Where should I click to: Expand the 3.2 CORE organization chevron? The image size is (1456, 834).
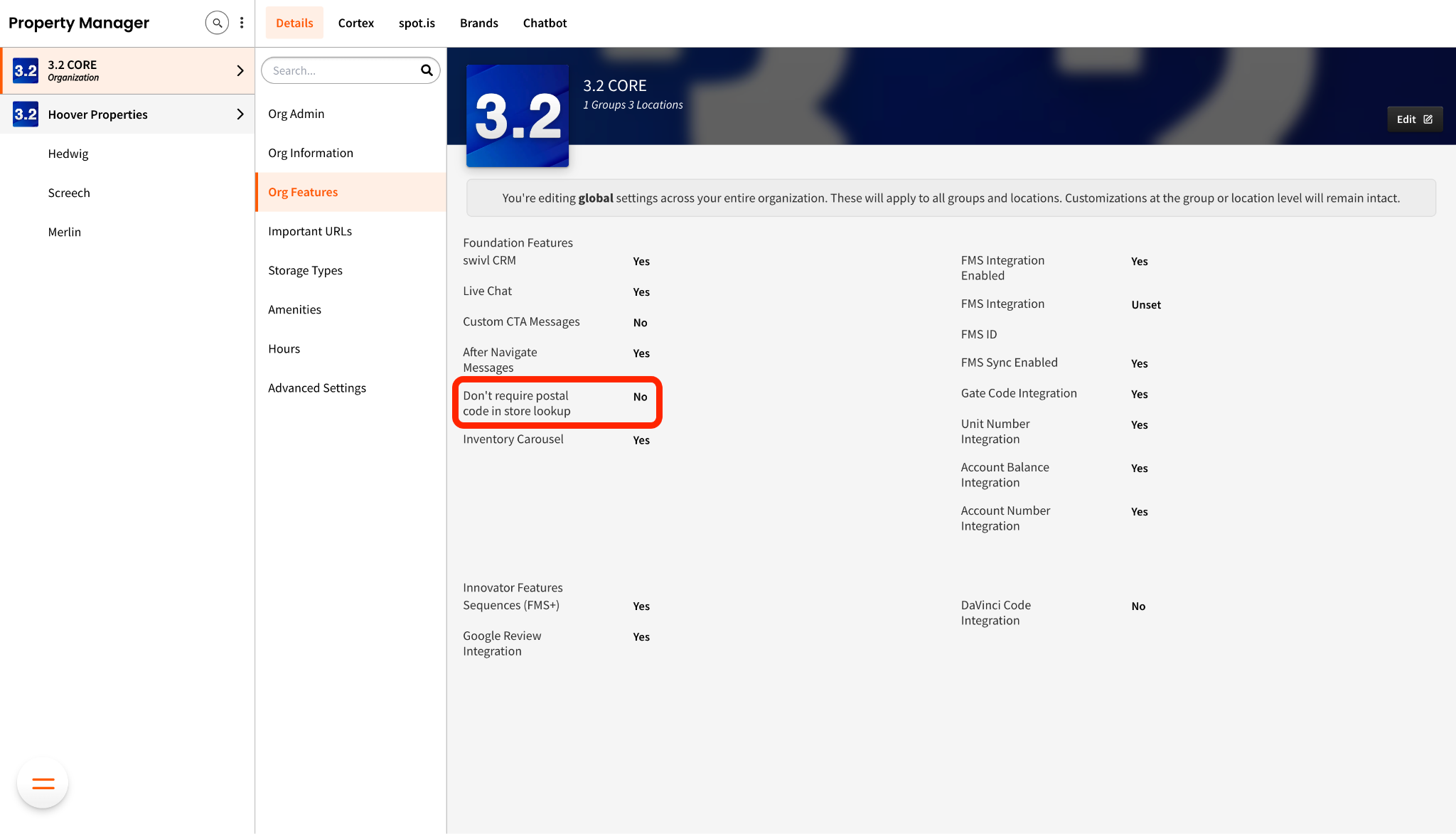[x=240, y=70]
